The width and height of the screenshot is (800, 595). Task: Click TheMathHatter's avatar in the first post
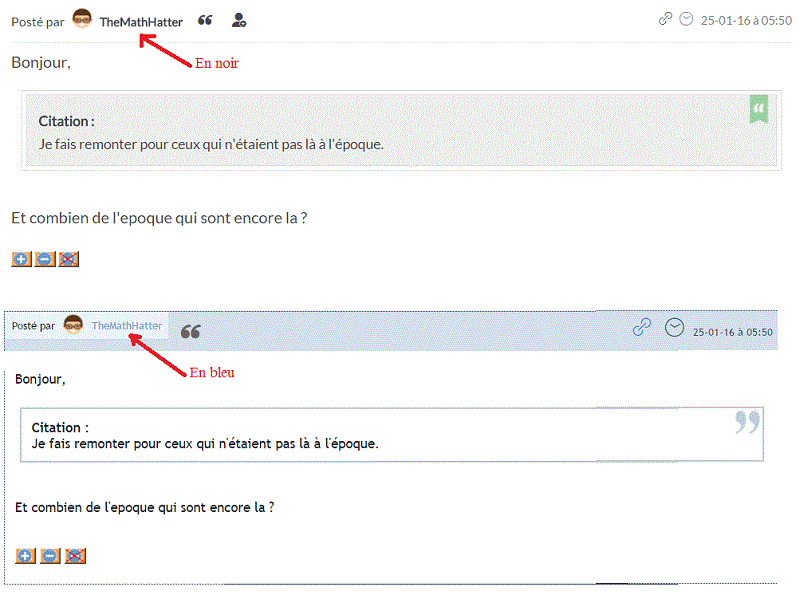(82, 21)
